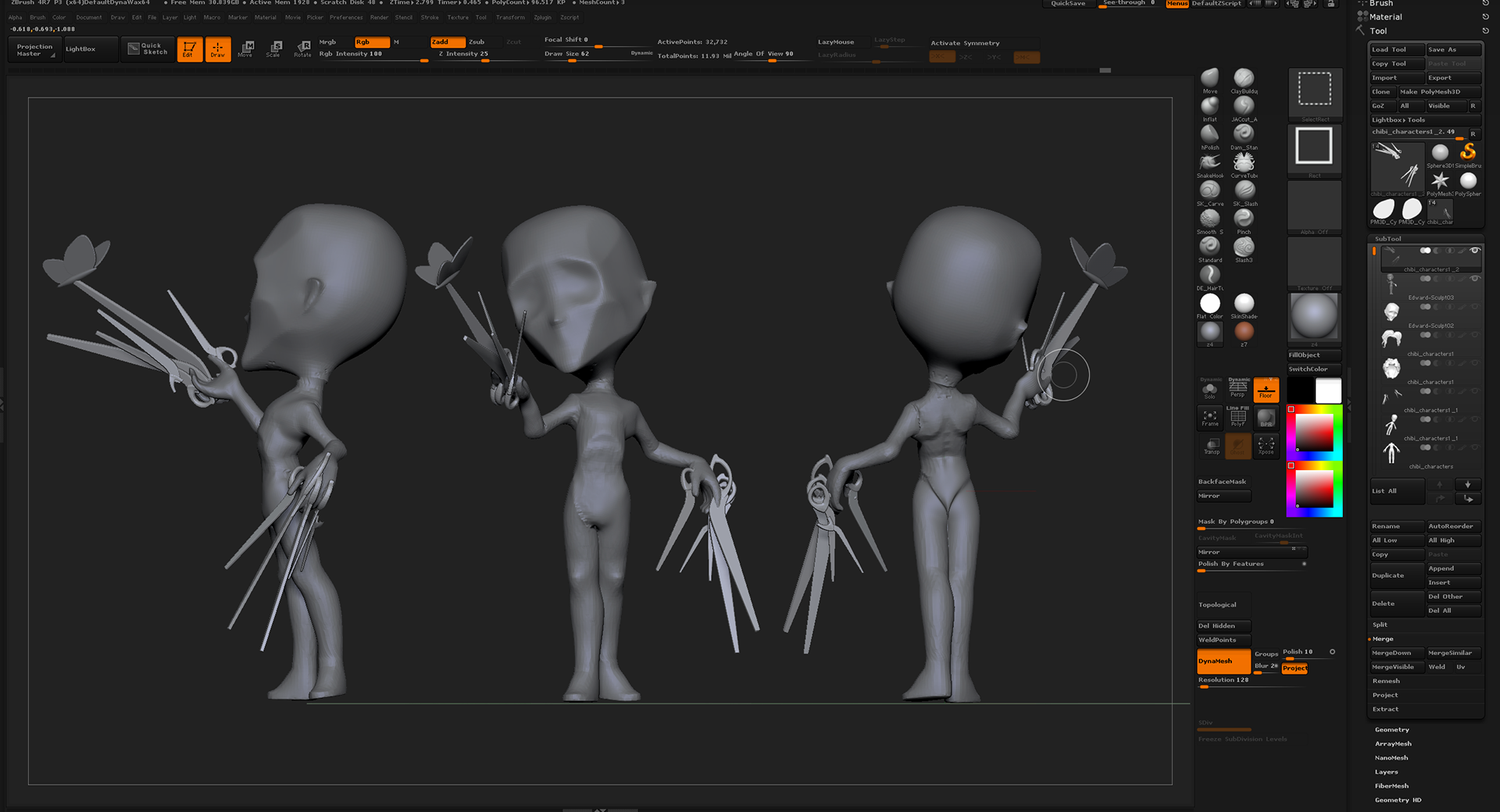Select Sphere3D tool
This screenshot has height=812, width=1500.
point(1440,154)
